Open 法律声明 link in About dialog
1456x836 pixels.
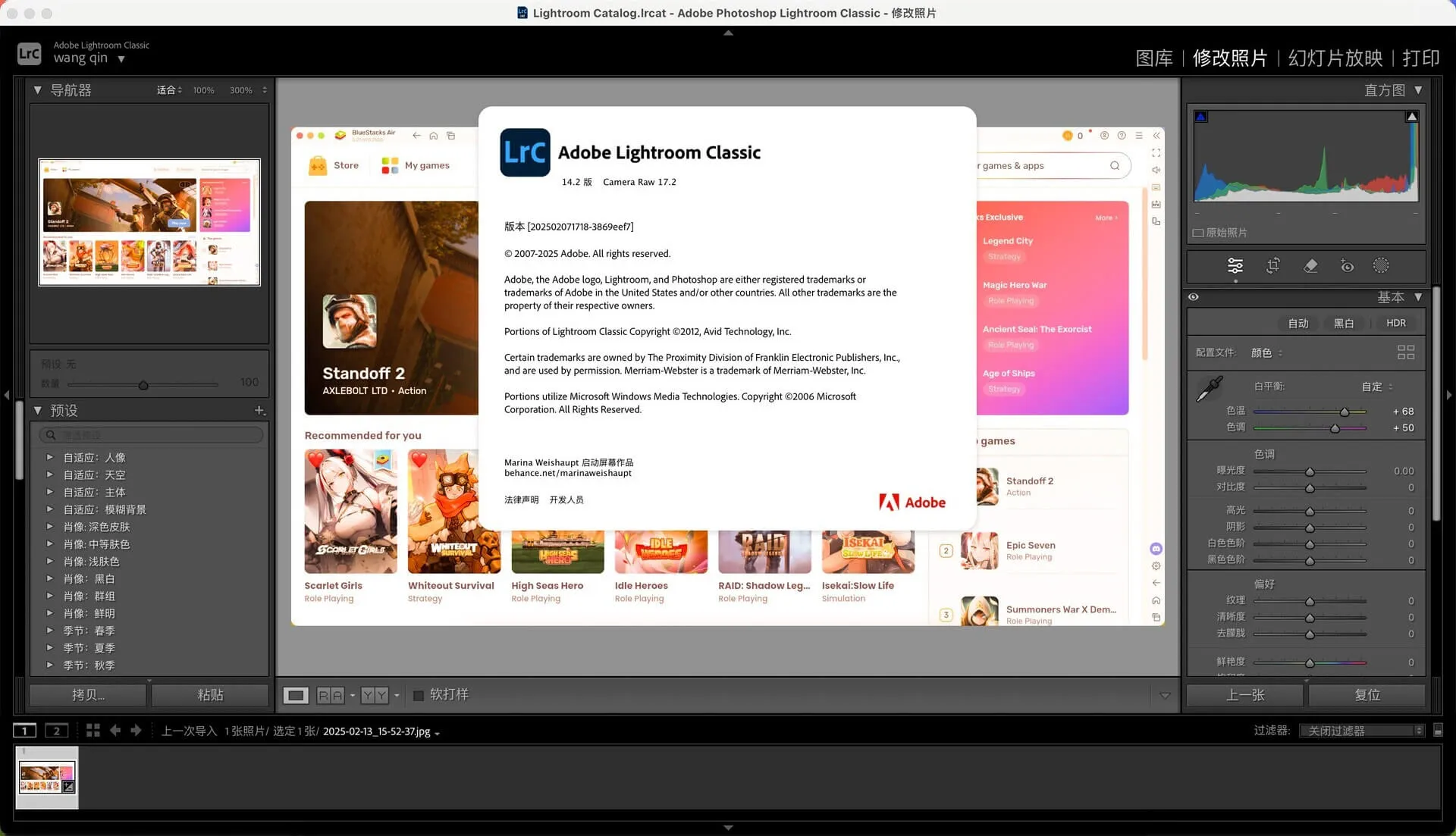click(522, 500)
